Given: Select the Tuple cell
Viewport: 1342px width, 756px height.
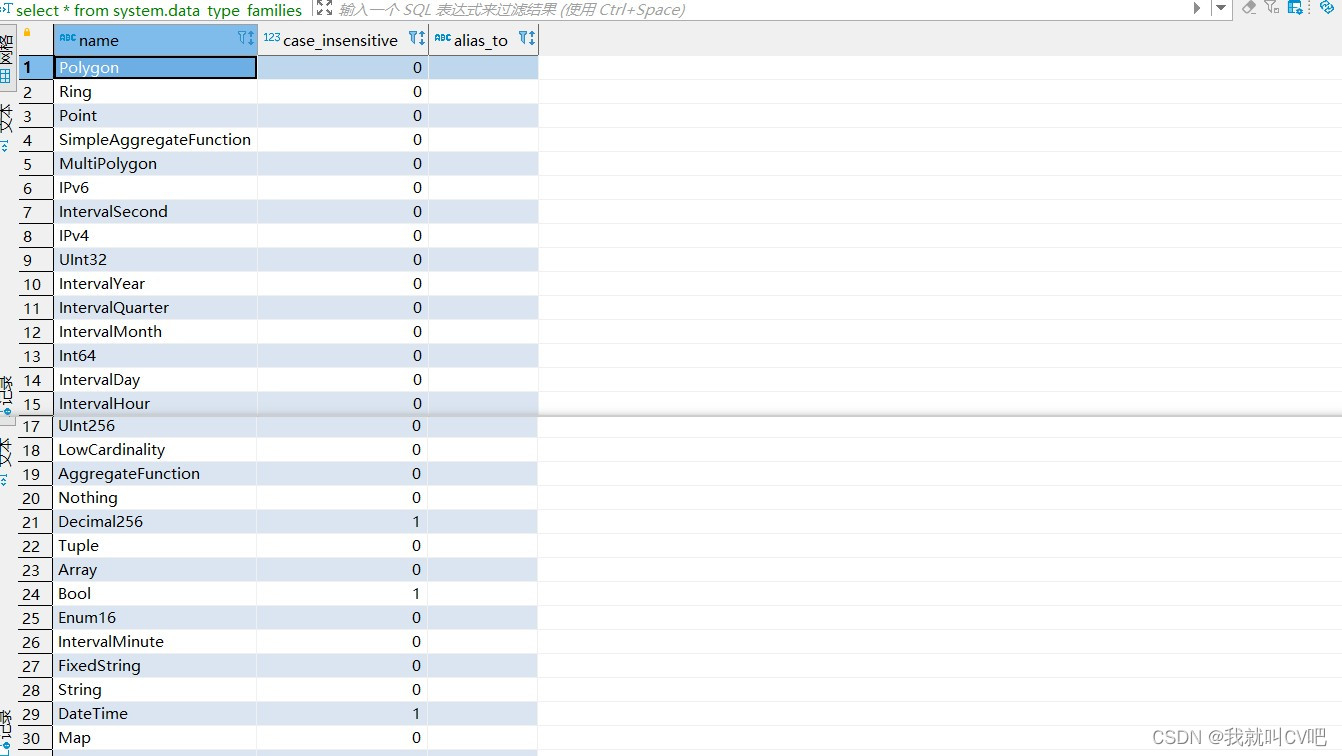Looking at the screenshot, I should pos(156,546).
